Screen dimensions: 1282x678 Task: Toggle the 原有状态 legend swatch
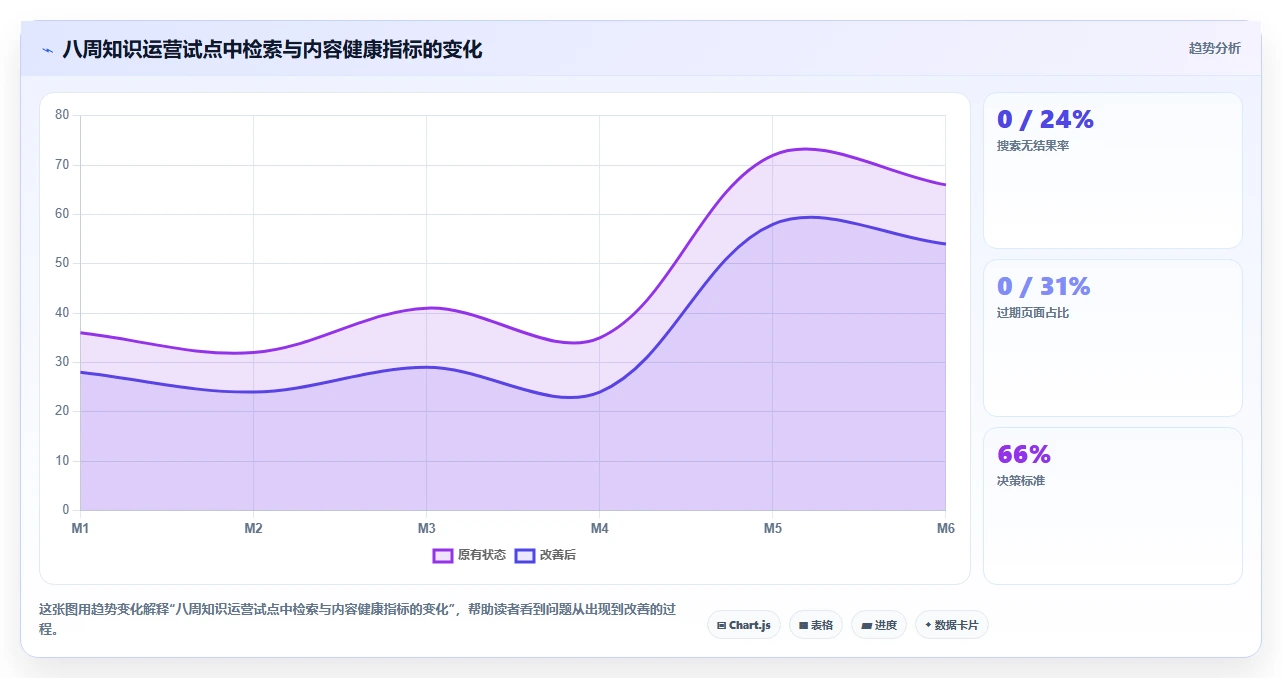pos(443,556)
